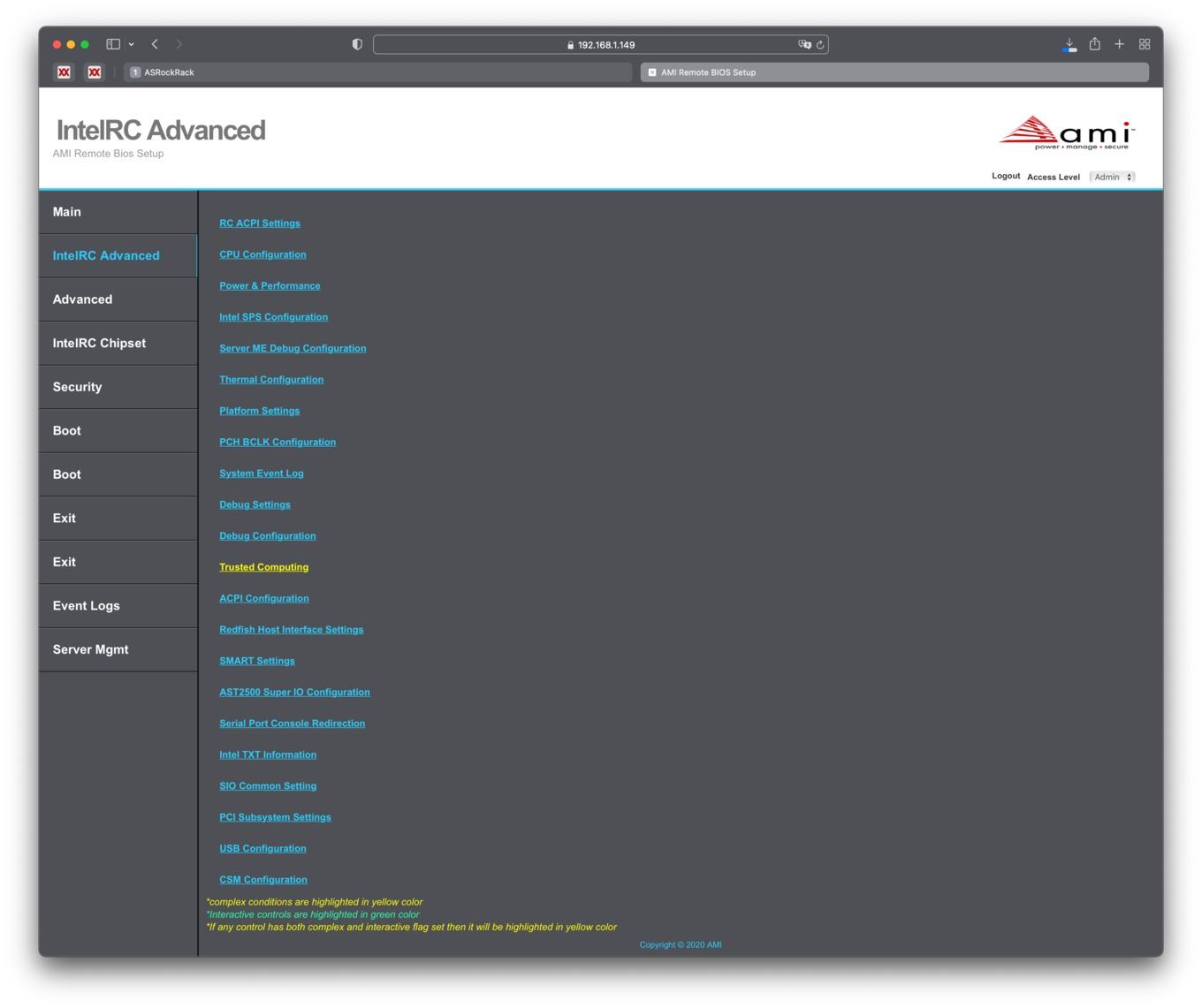This screenshot has height=1008, width=1202.
Task: Select IntelRC Advanced in sidebar
Action: [118, 256]
